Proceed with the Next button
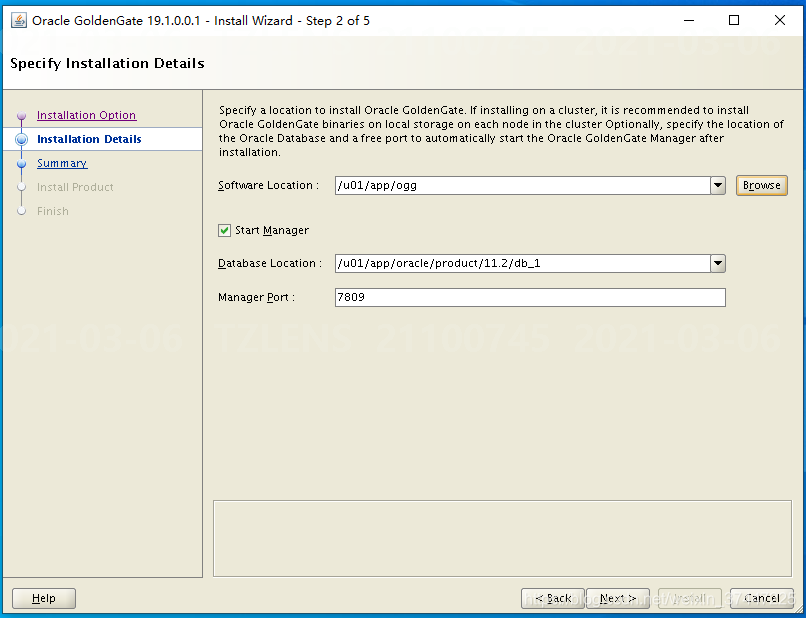 point(618,598)
